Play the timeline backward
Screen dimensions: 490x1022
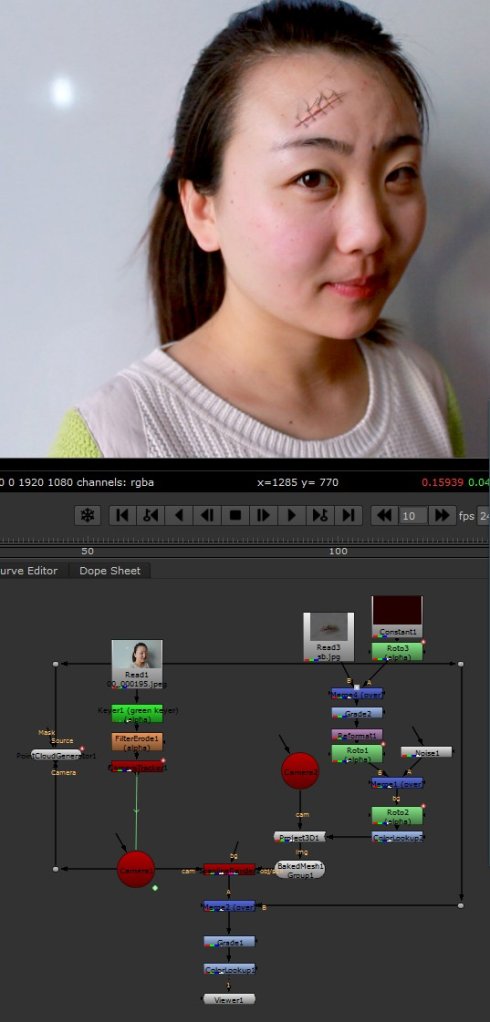click(x=179, y=515)
